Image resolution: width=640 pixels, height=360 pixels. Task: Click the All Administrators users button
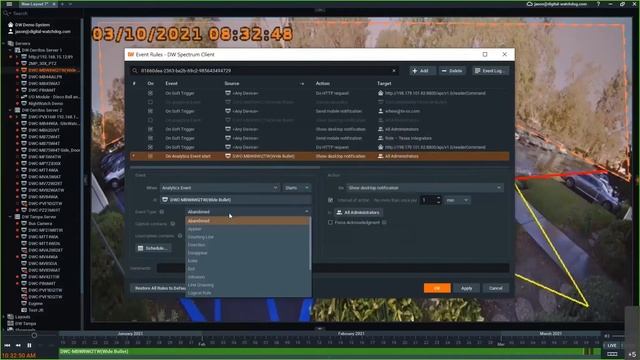(358, 212)
